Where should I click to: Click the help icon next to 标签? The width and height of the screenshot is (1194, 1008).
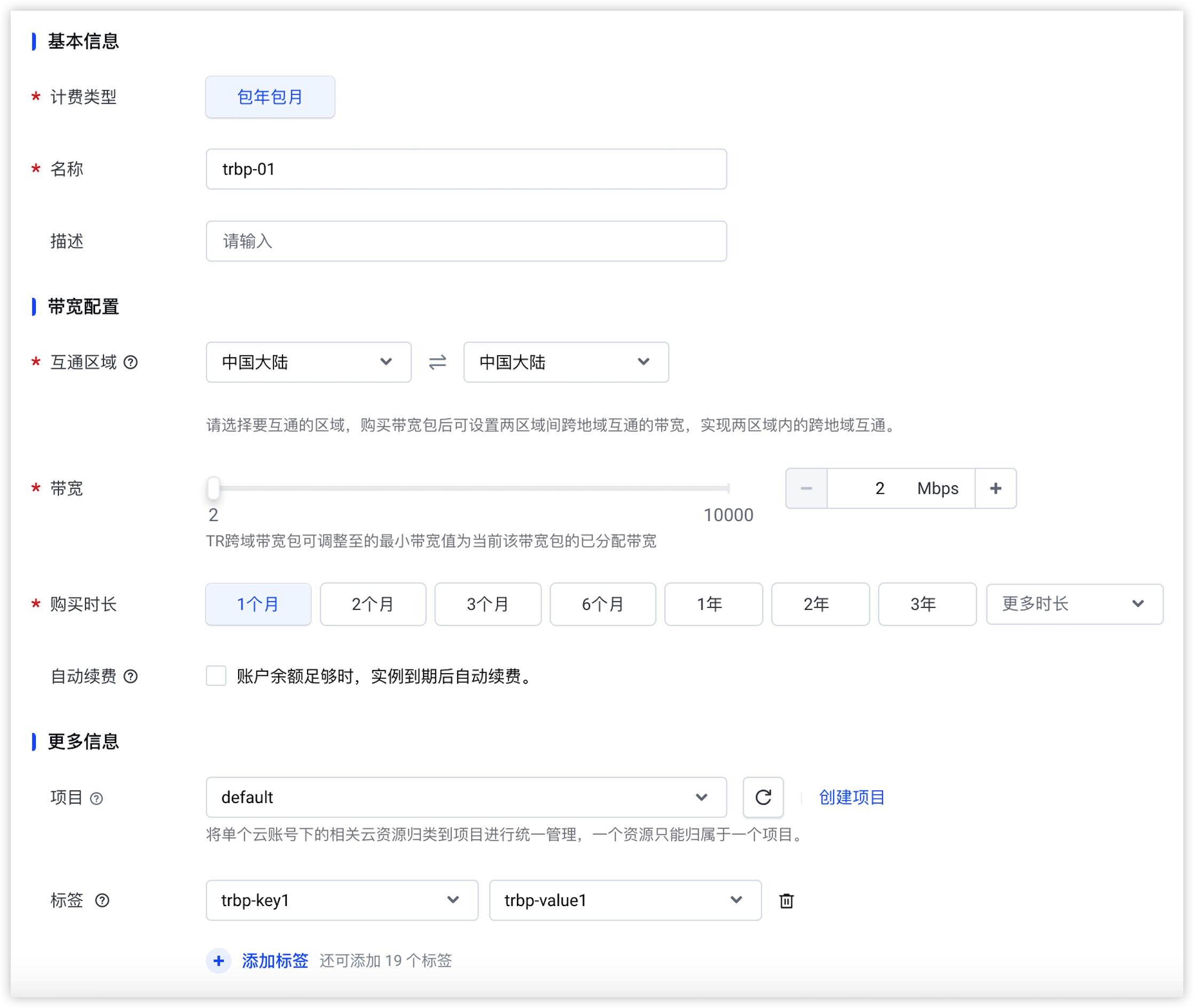103,901
